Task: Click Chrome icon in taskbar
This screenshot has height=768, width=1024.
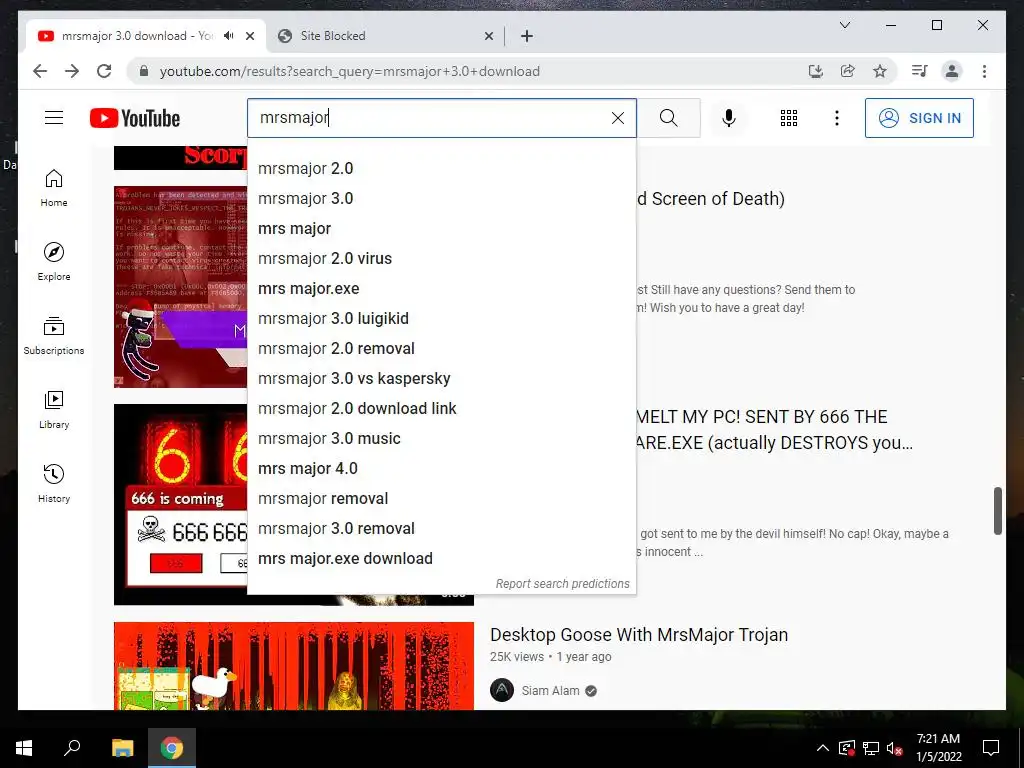Action: [x=172, y=748]
